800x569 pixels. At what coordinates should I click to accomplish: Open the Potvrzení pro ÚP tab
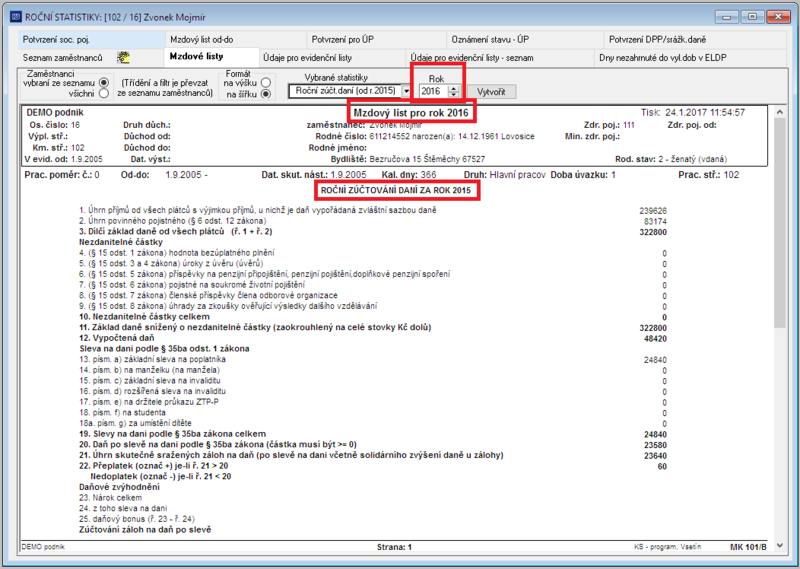377,39
